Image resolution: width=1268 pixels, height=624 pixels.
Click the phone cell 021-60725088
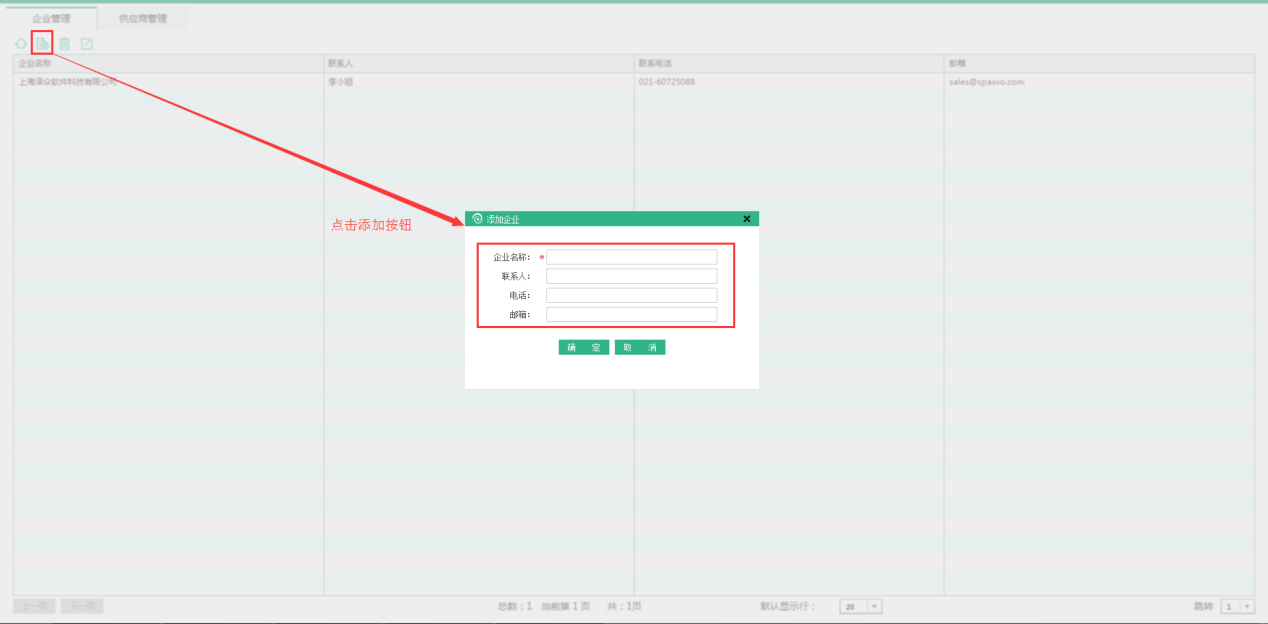click(x=789, y=82)
